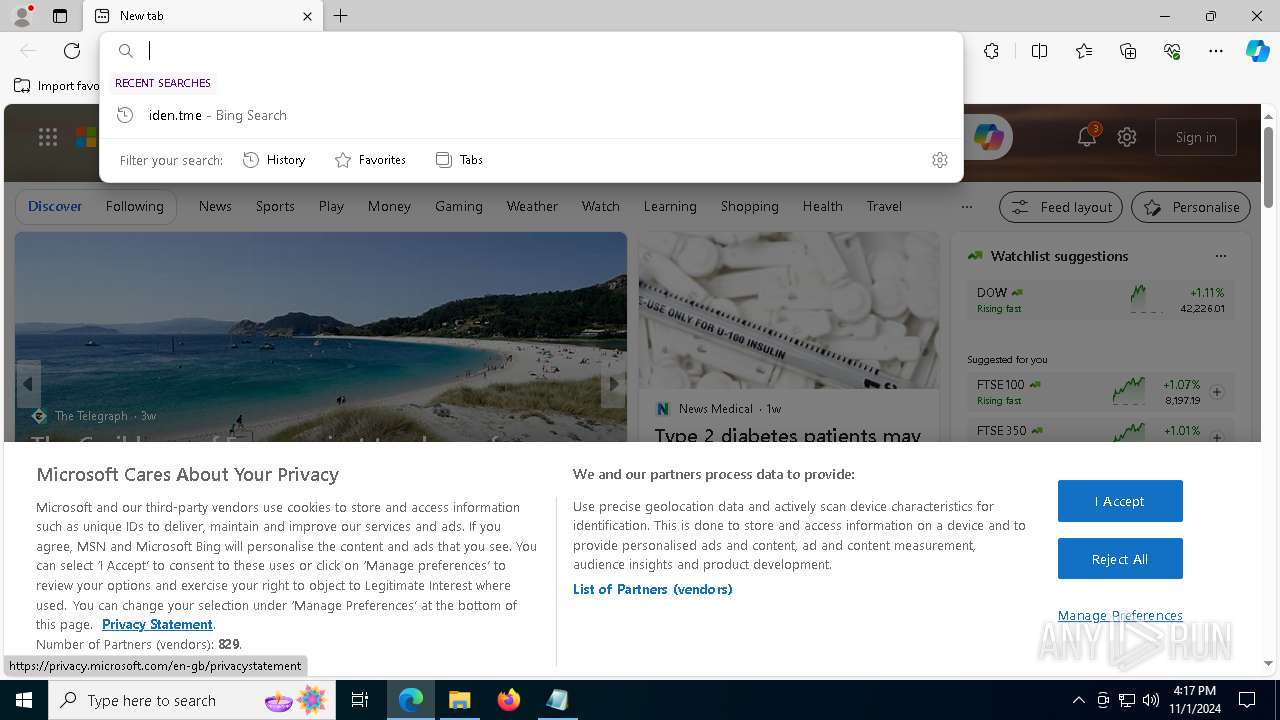Open the tab actions menu icon

coord(60,16)
